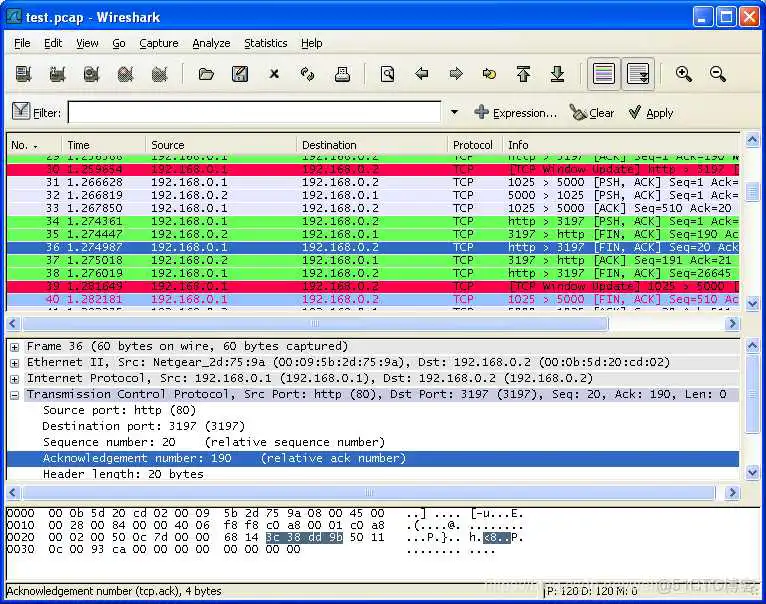Image resolution: width=766 pixels, height=604 pixels.
Task: Jump to first packet icon
Action: pos(523,74)
